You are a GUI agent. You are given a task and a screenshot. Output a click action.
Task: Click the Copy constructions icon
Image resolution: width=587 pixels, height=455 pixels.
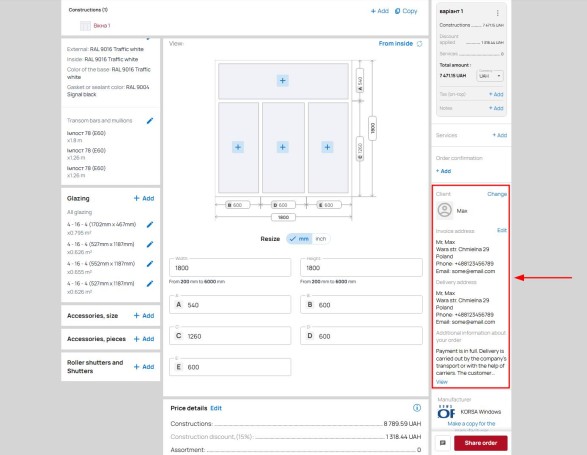tap(397, 11)
